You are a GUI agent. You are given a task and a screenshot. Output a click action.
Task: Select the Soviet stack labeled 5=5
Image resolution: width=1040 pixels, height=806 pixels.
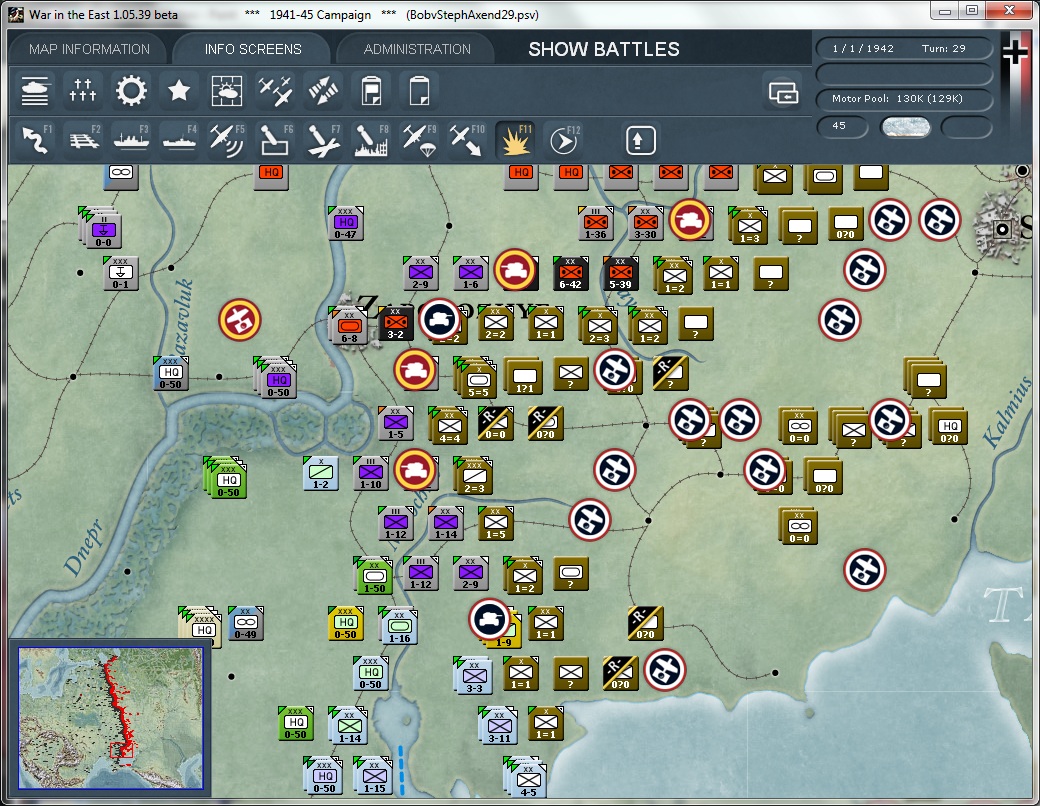click(x=476, y=377)
